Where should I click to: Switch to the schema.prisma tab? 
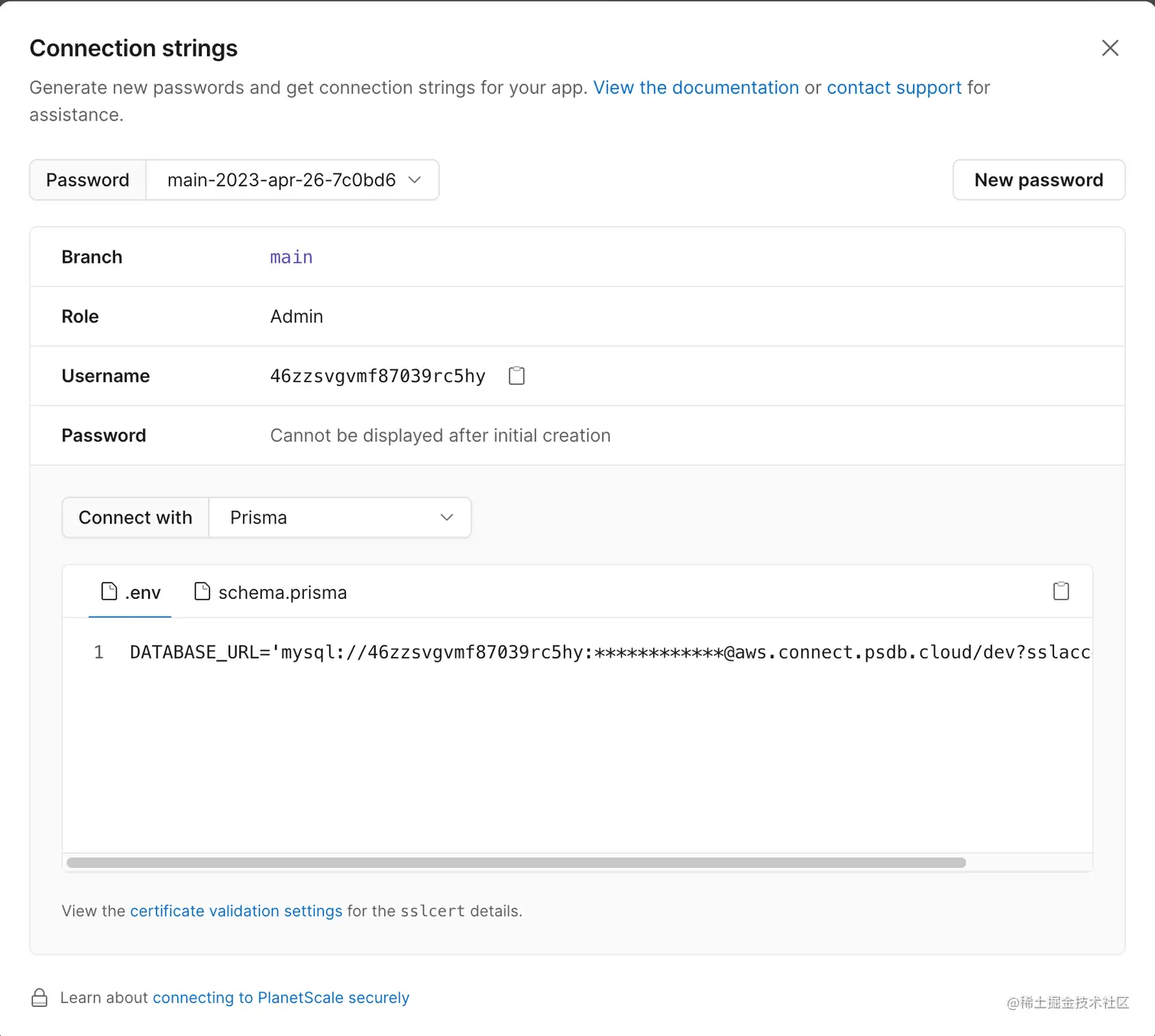[270, 592]
